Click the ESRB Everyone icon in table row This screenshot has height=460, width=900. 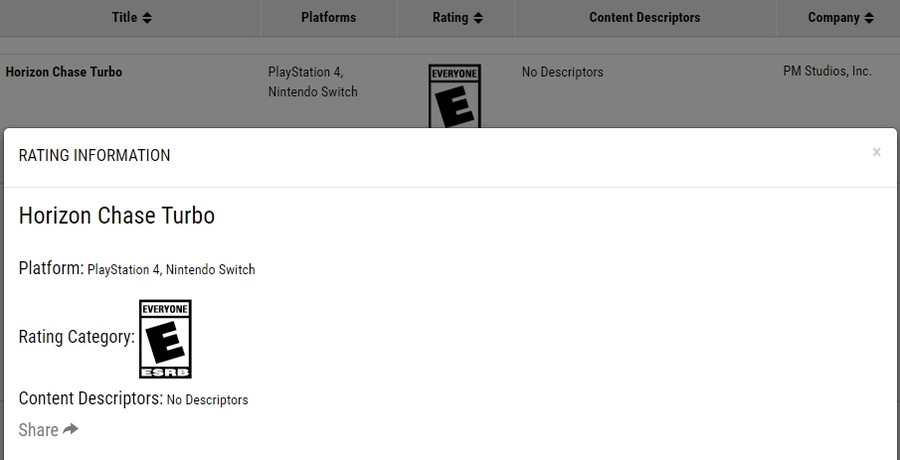click(x=454, y=97)
